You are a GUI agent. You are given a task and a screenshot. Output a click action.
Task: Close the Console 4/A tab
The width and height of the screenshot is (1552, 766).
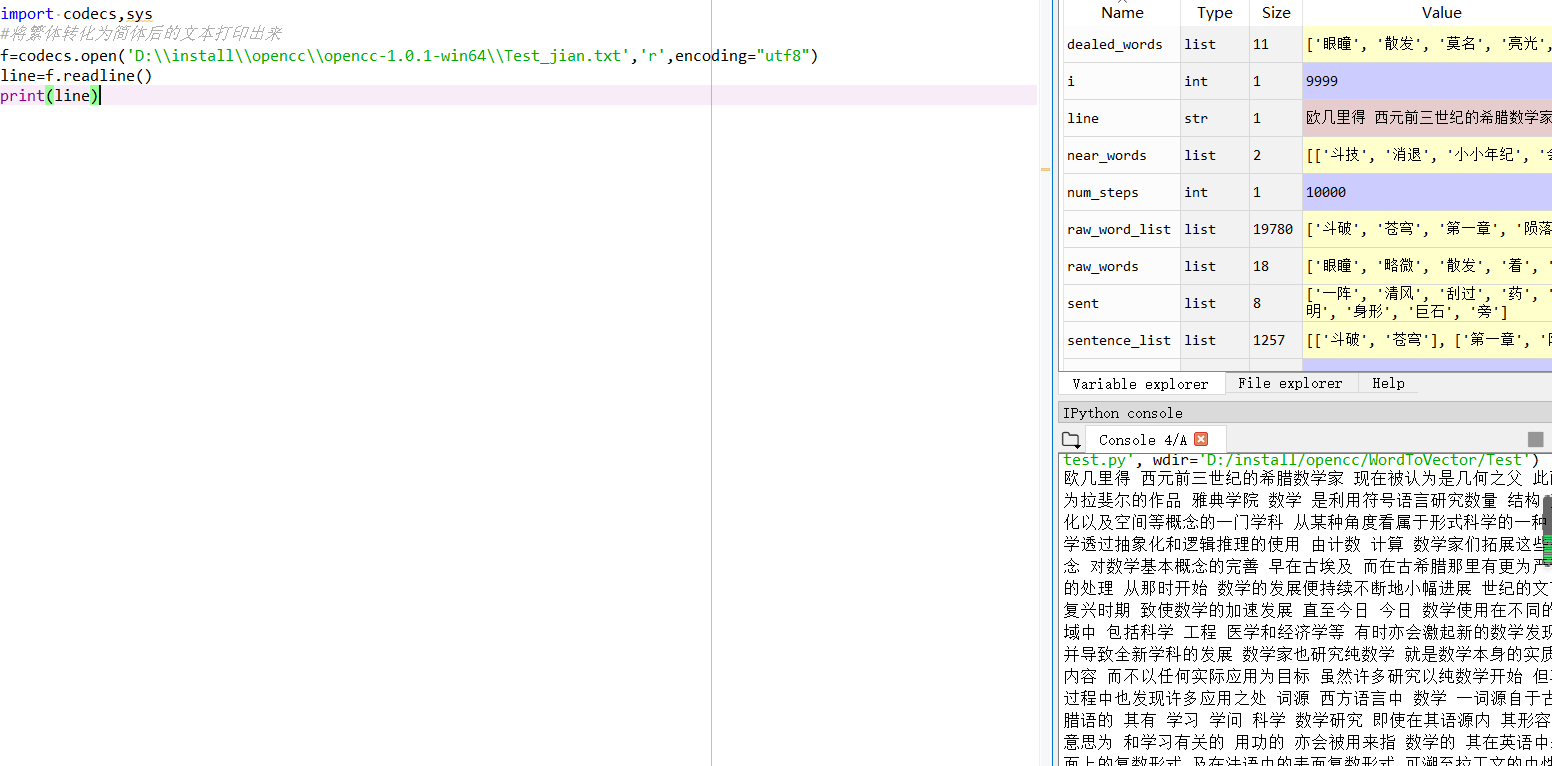tap(1201, 439)
